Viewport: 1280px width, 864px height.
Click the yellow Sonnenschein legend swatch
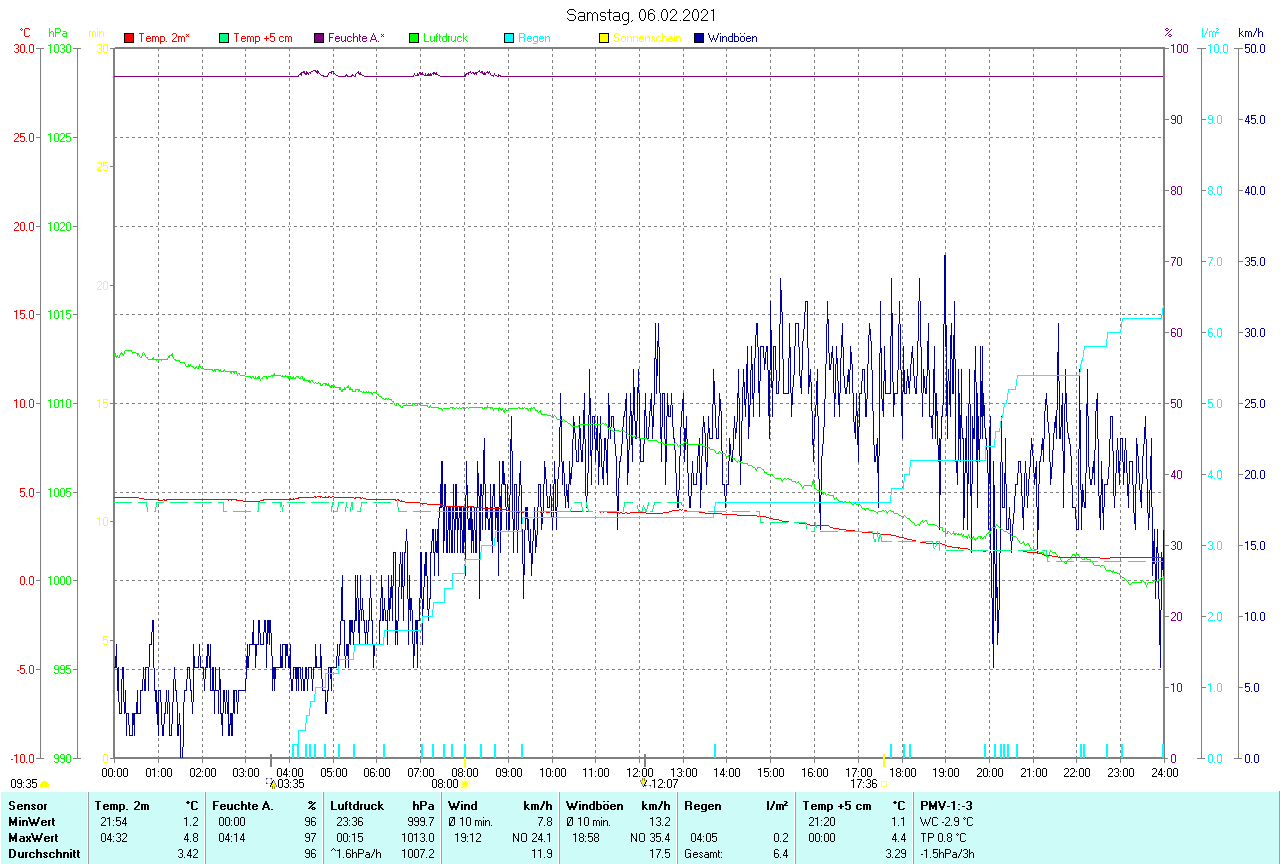pyautogui.click(x=604, y=38)
